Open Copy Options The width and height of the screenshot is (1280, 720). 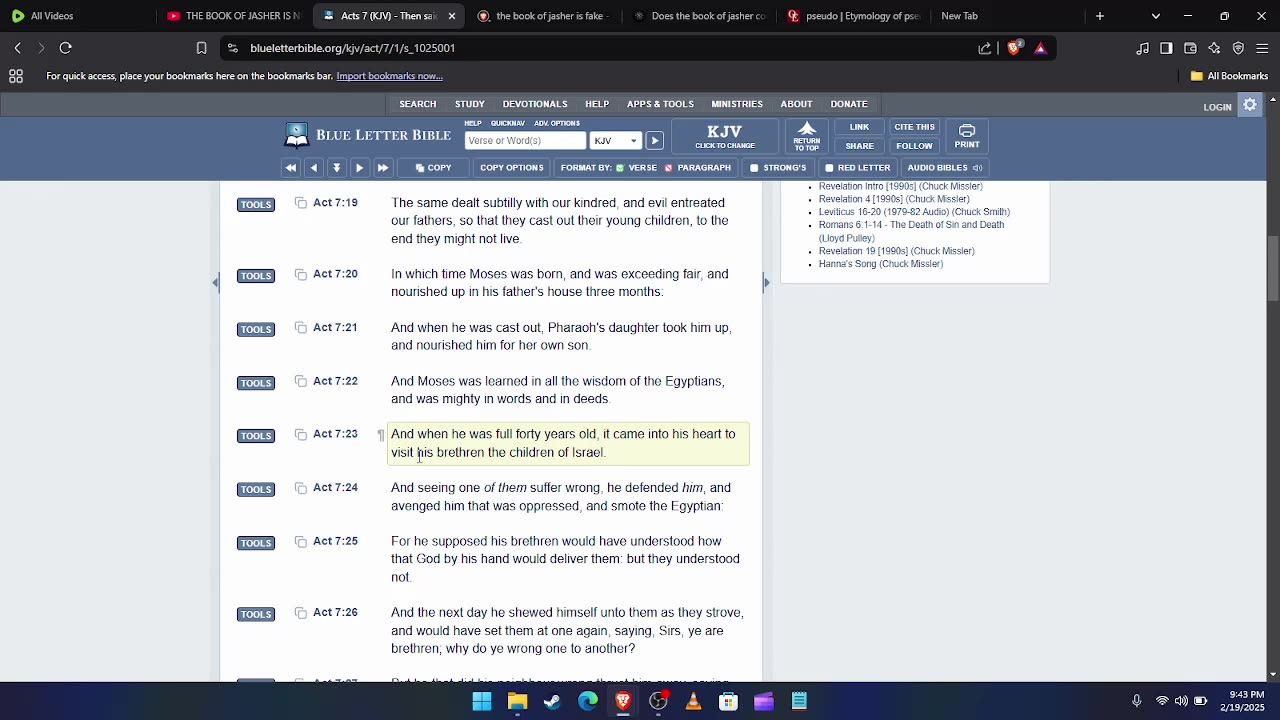pos(511,168)
